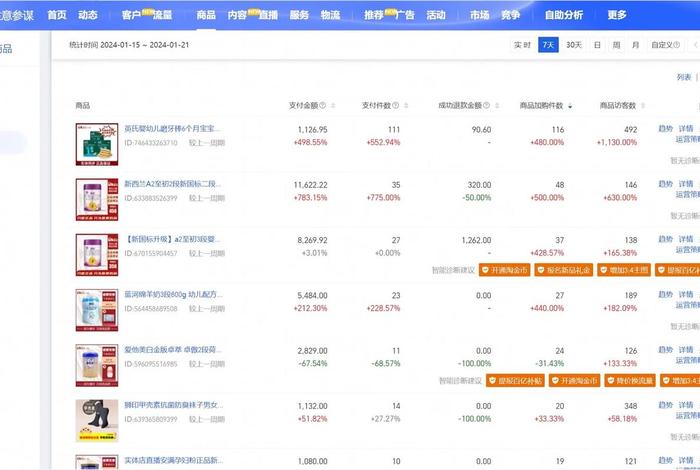Switch to 物流 tab

[330, 15]
